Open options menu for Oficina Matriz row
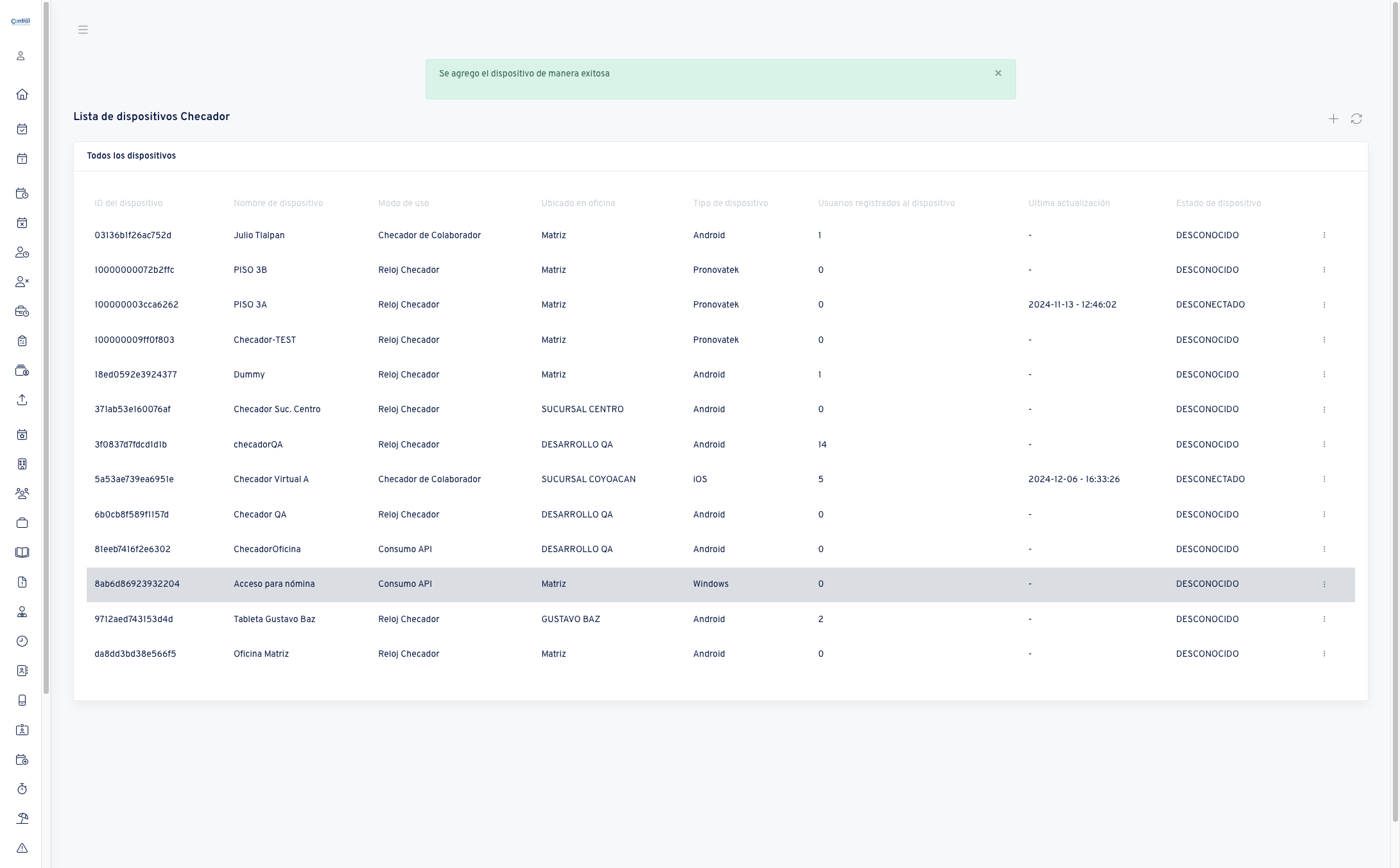 pyautogui.click(x=1324, y=654)
